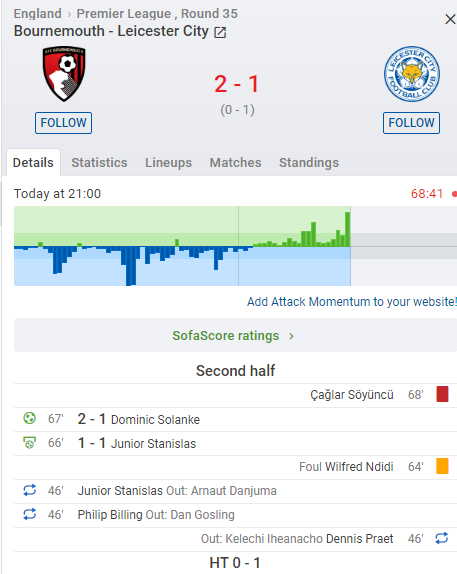
Task: Switch to the Statistics tab
Action: click(x=99, y=163)
